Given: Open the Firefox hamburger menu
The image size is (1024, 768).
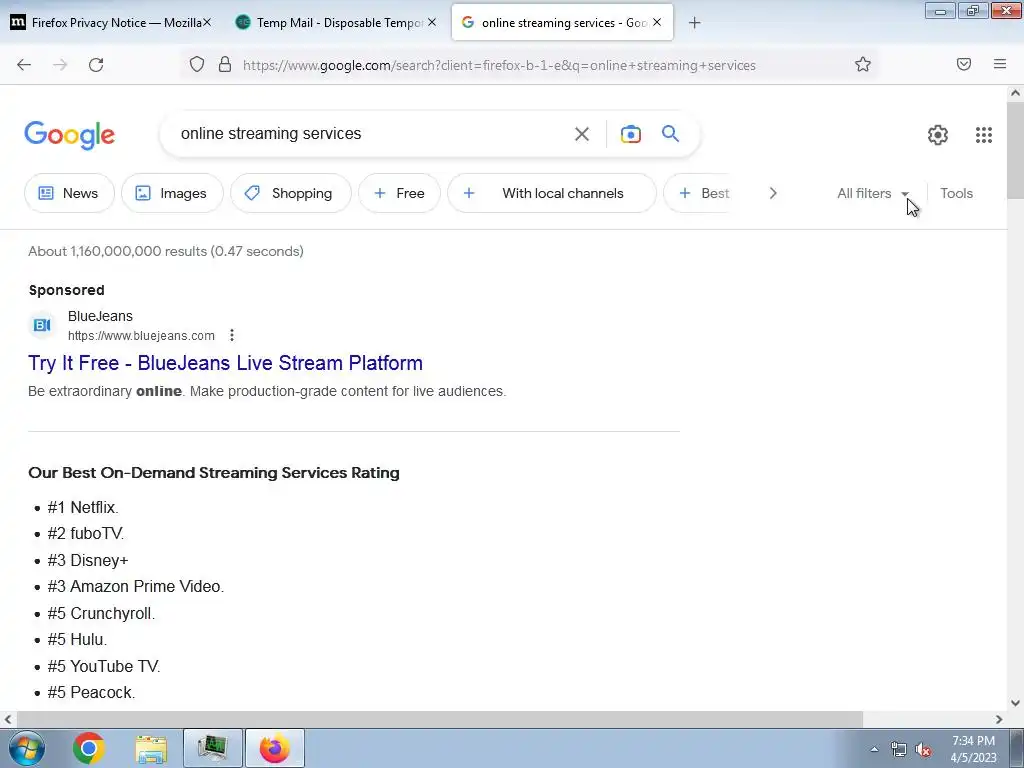Looking at the screenshot, I should click(x=1000, y=64).
